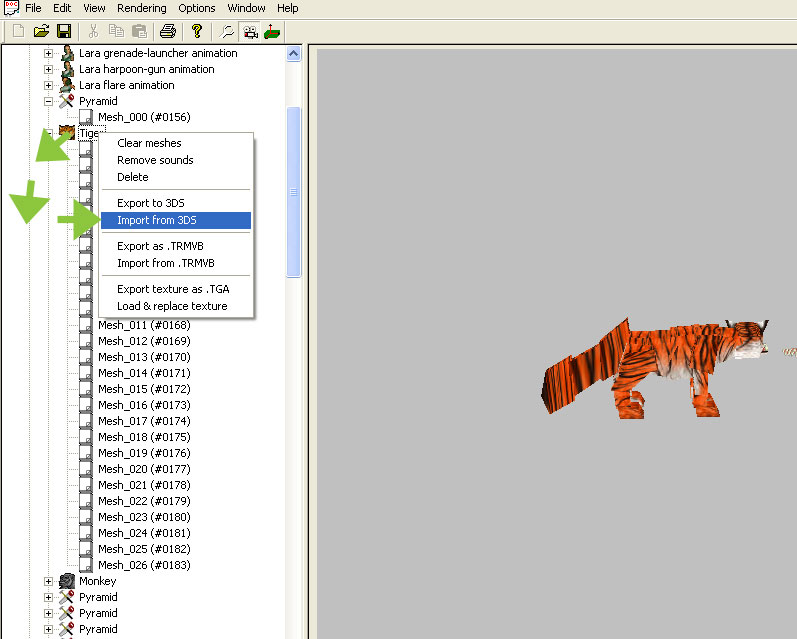Expand Lara flare animation node
This screenshot has width=797, height=639.
(x=48, y=85)
